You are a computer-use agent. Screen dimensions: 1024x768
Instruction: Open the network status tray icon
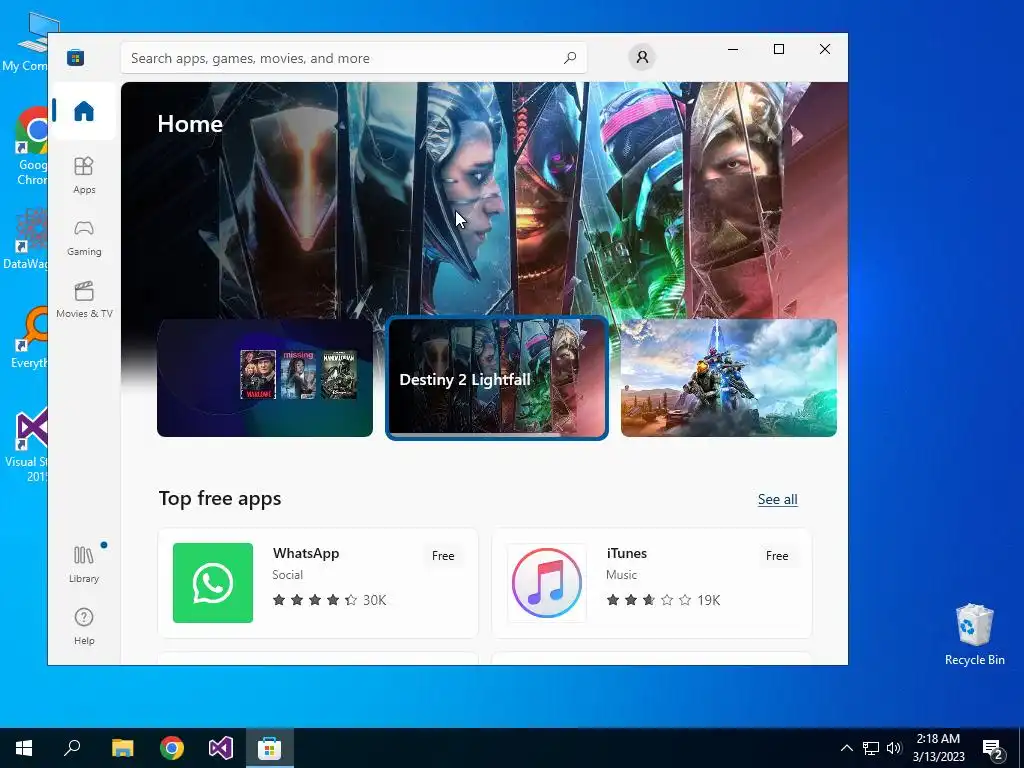(x=871, y=748)
